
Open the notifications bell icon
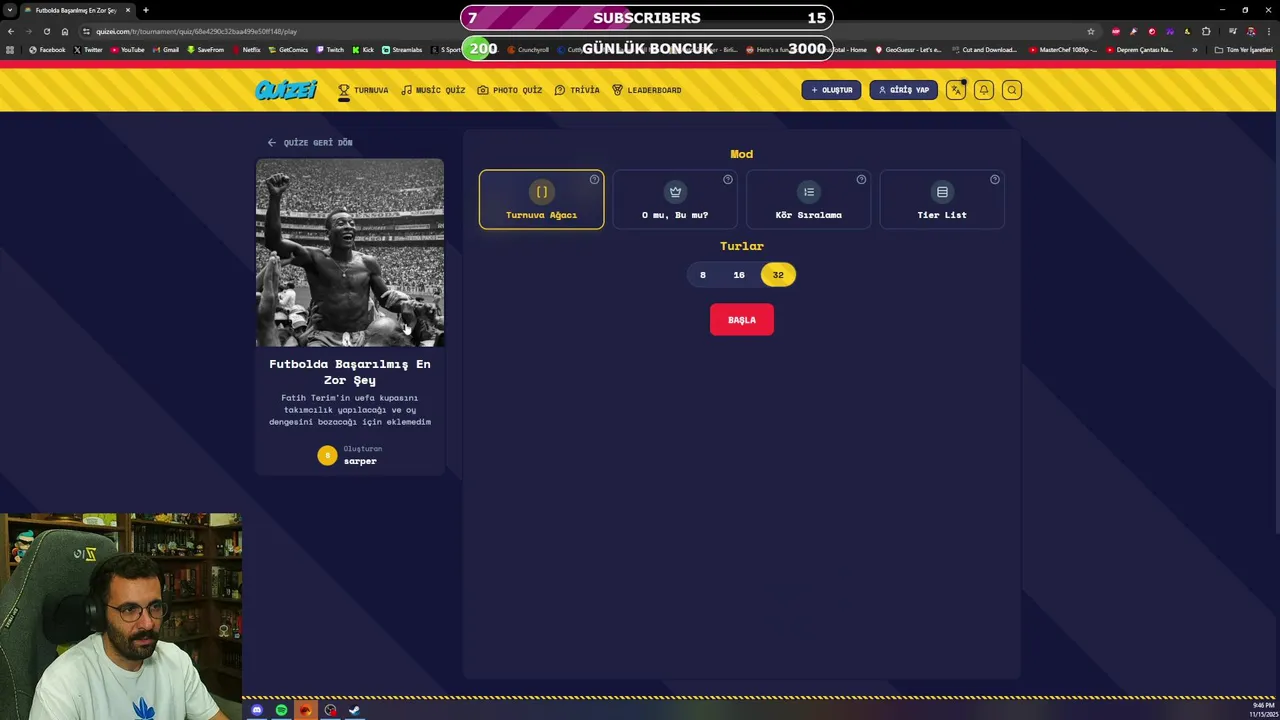[x=984, y=90]
